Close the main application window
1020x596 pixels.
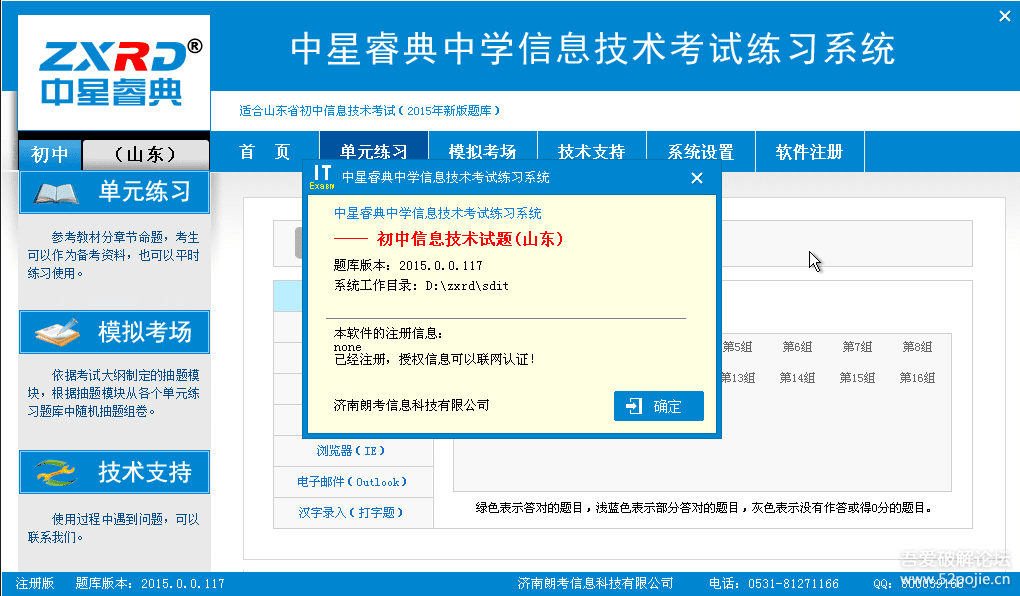1005,16
